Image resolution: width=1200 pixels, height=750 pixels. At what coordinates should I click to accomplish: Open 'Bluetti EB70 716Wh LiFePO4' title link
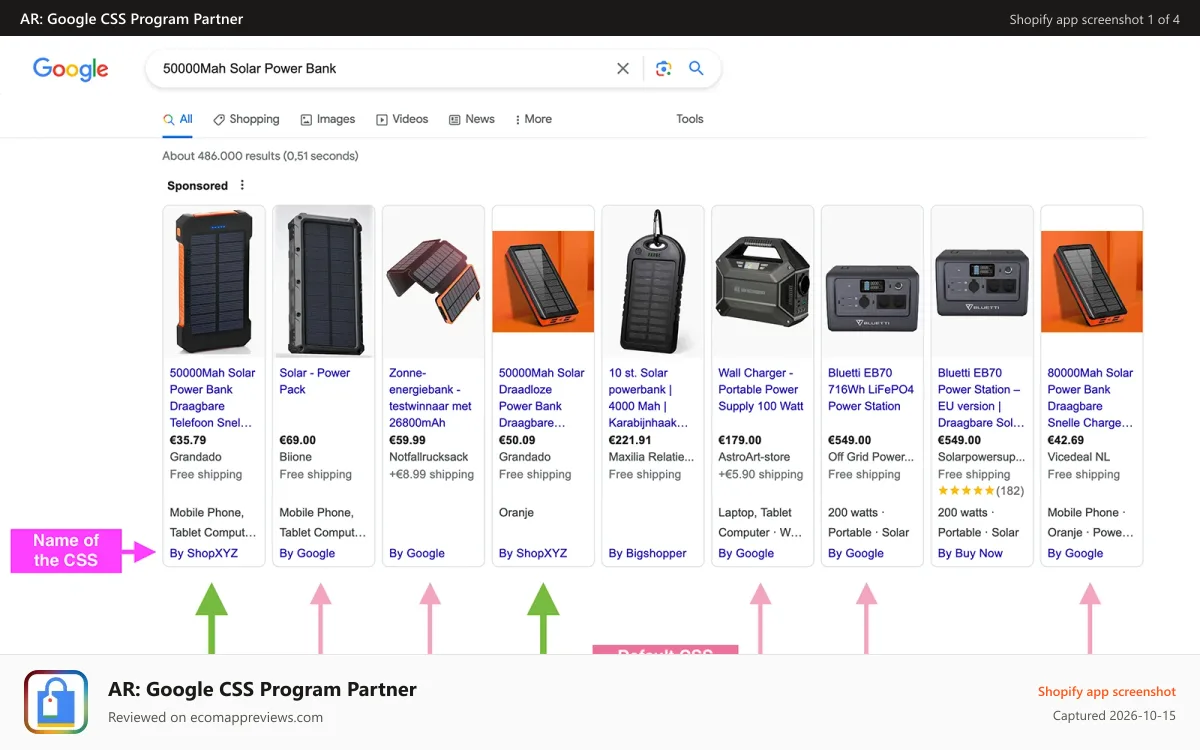click(x=871, y=390)
